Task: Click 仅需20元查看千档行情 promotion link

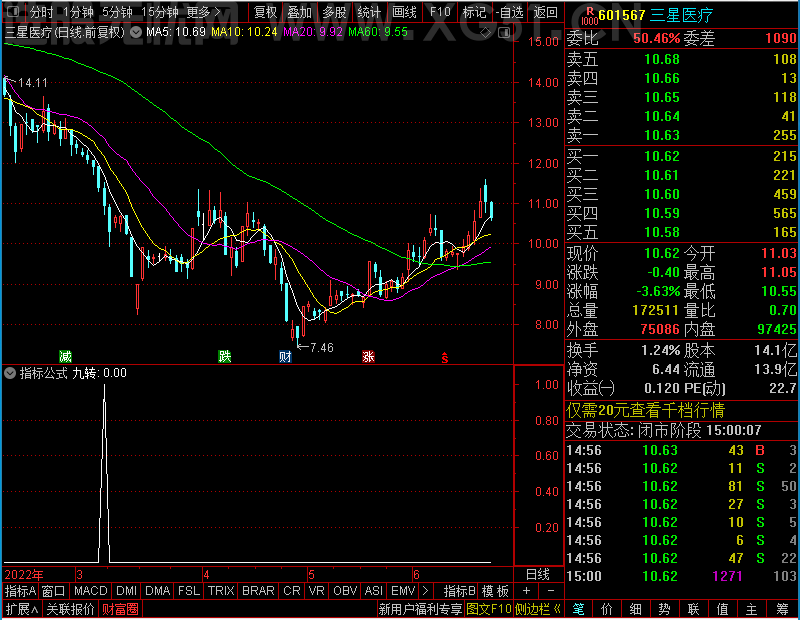Action: [645, 410]
